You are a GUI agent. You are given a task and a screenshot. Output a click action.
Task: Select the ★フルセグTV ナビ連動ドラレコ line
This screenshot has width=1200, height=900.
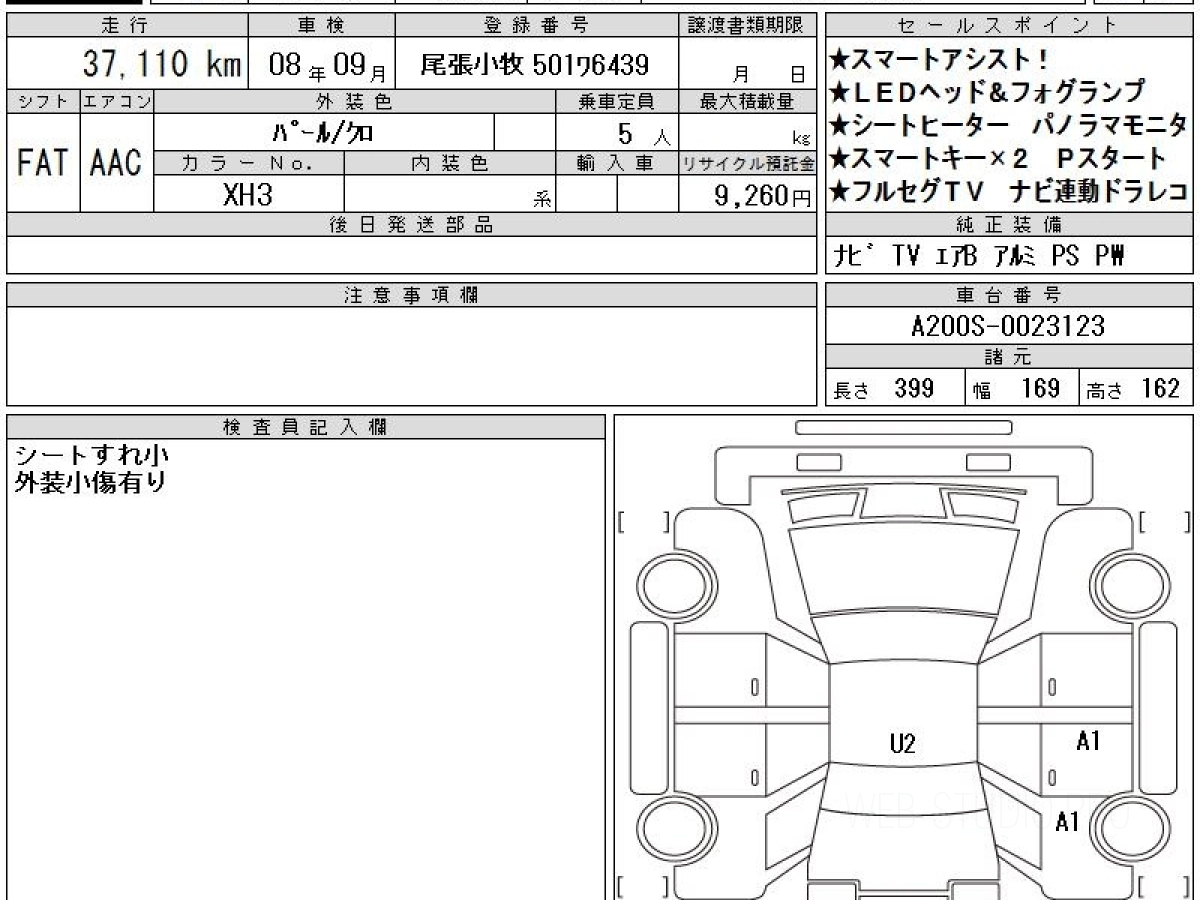pos(1008,191)
